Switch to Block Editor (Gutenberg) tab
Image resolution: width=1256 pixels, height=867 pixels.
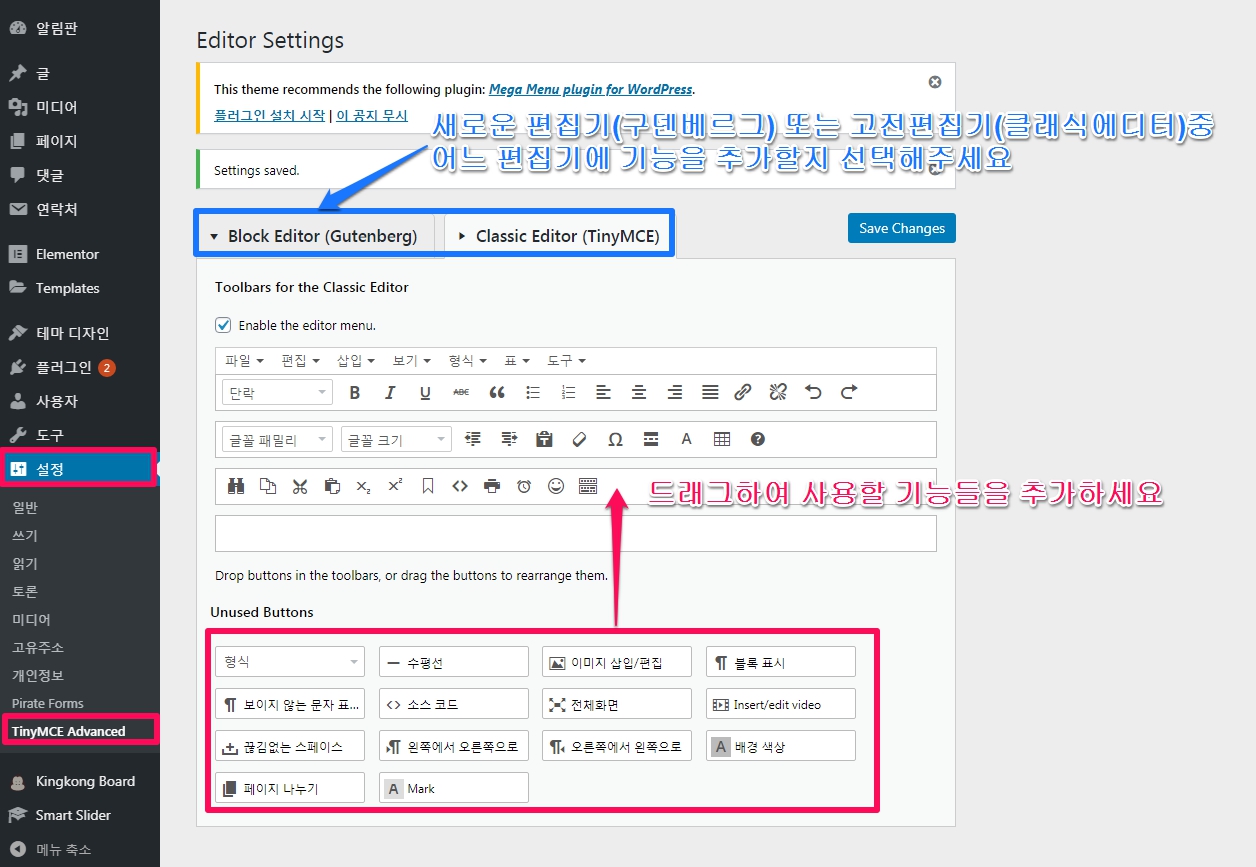314,236
